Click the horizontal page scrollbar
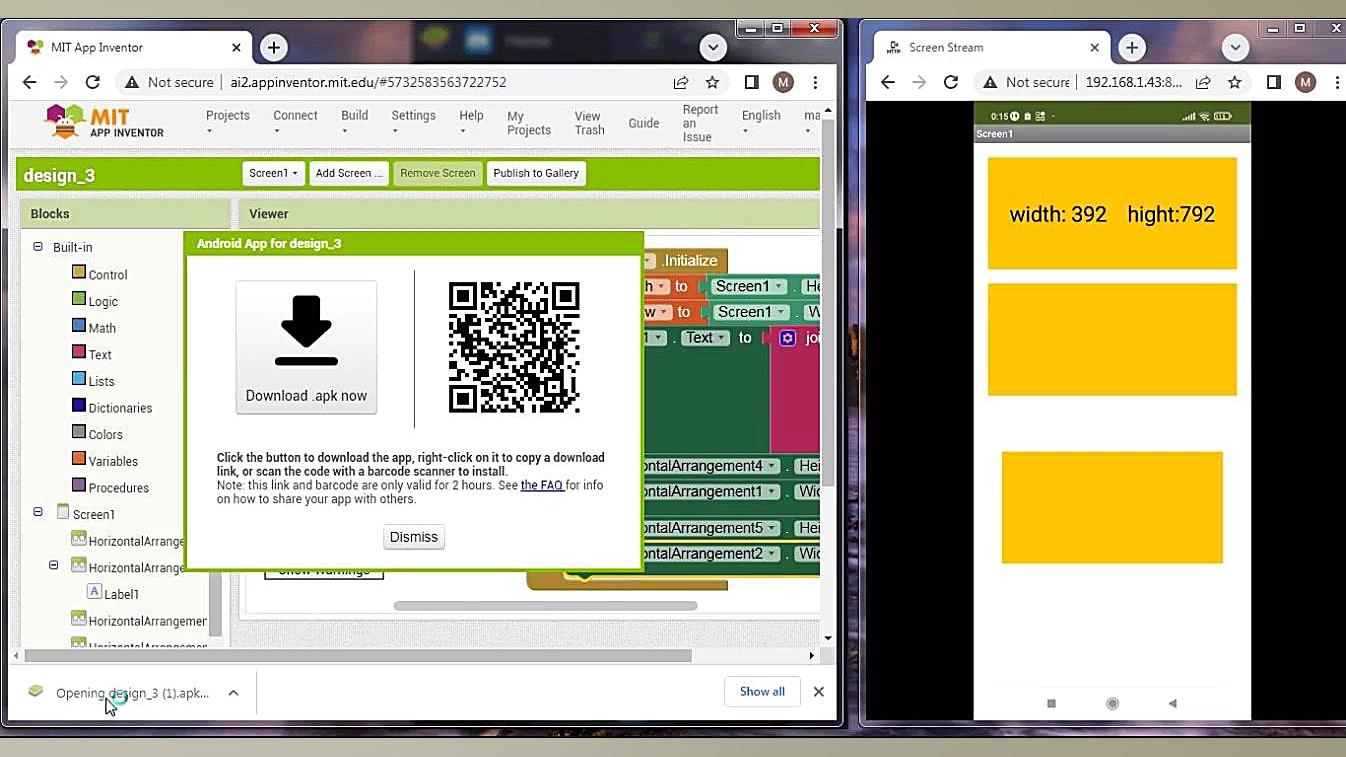This screenshot has height=757, width=1346. tap(357, 656)
